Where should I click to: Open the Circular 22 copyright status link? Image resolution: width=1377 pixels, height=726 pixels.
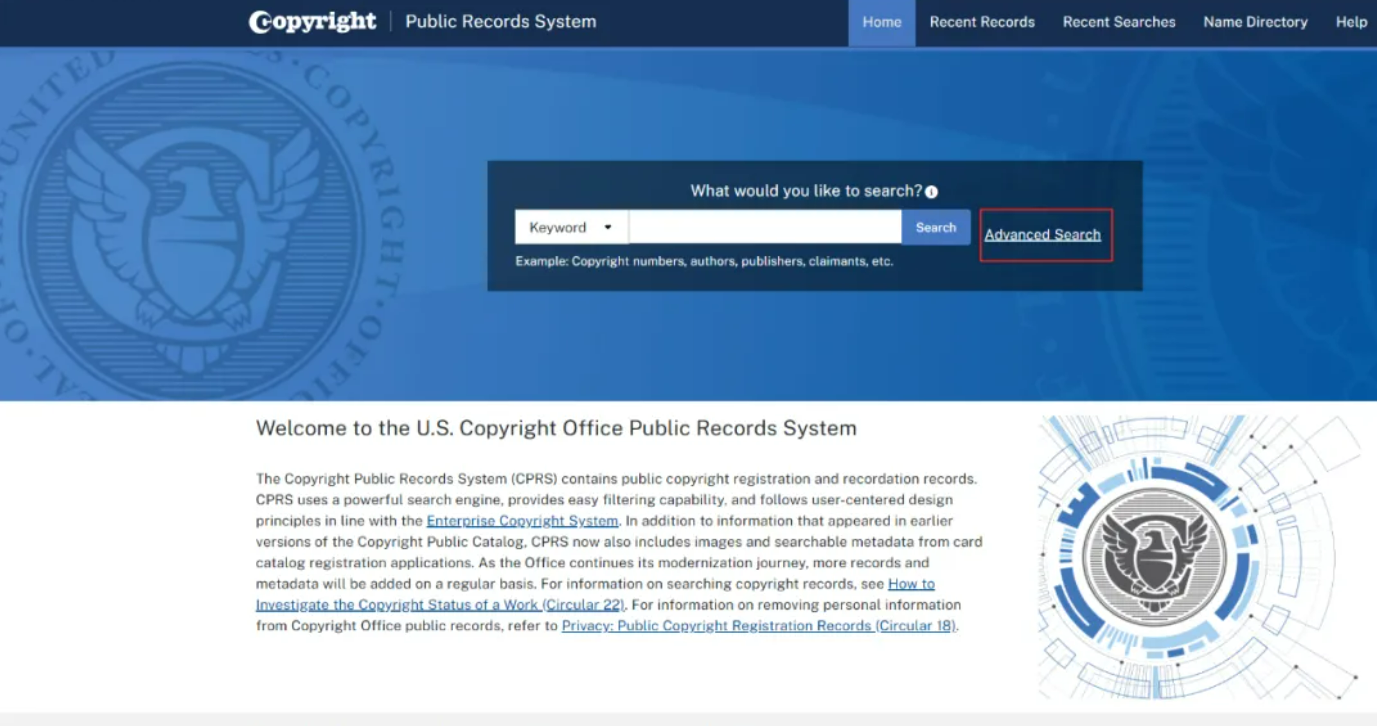(x=440, y=605)
